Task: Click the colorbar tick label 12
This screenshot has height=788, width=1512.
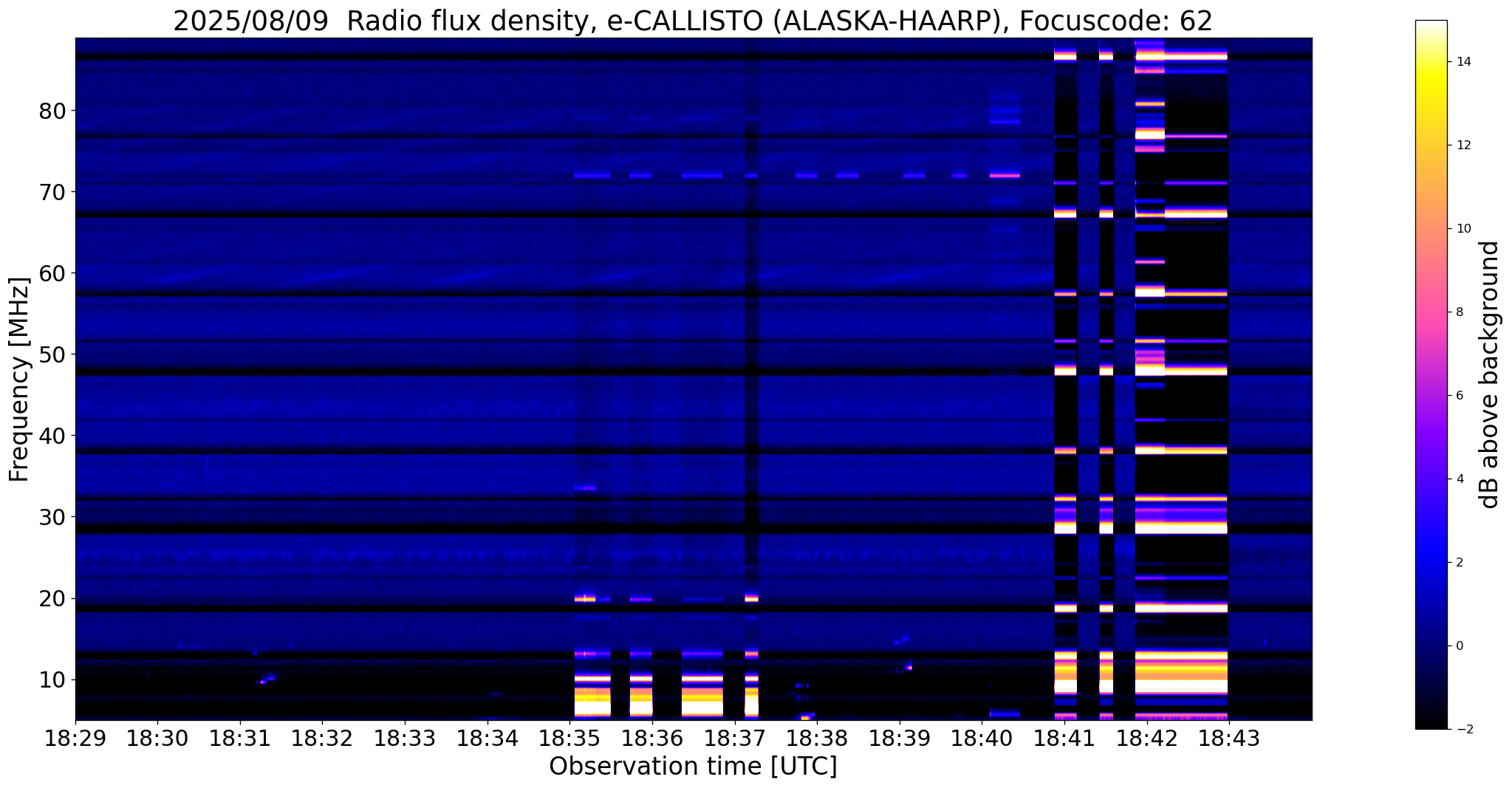Action: pyautogui.click(x=1463, y=145)
